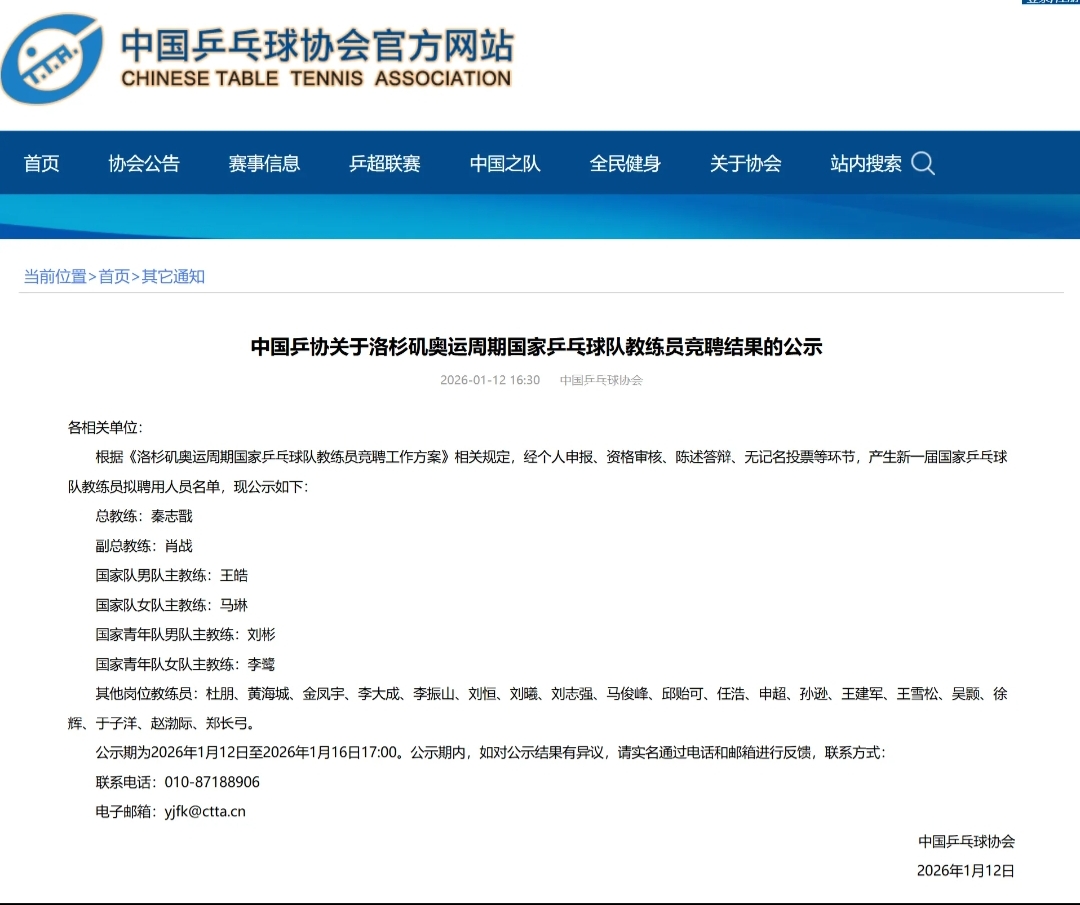Open the 全民健身 navigation menu item
This screenshot has width=1080, height=905.
pos(625,163)
